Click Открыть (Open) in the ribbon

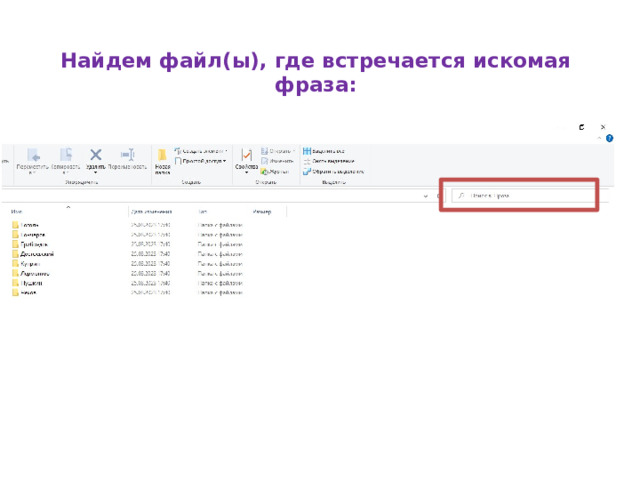pos(278,151)
